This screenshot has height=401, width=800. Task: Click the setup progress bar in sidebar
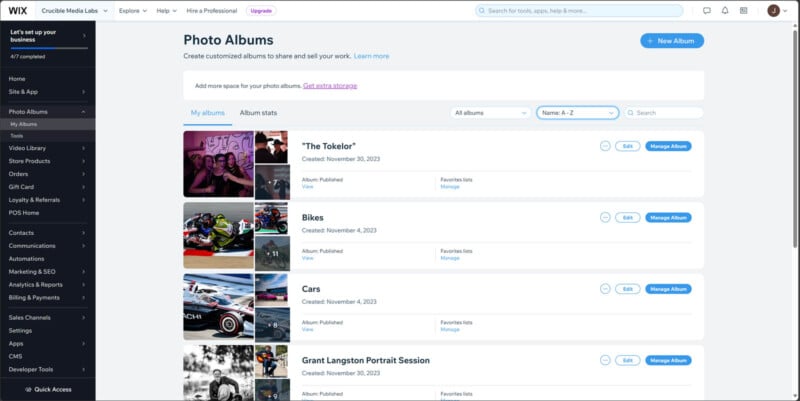click(44, 47)
